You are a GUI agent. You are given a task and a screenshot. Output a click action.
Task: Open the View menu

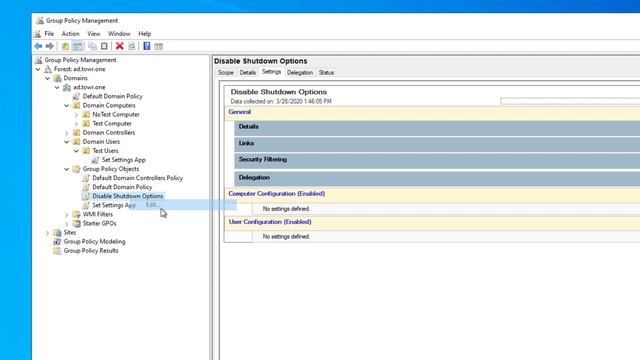(x=93, y=34)
